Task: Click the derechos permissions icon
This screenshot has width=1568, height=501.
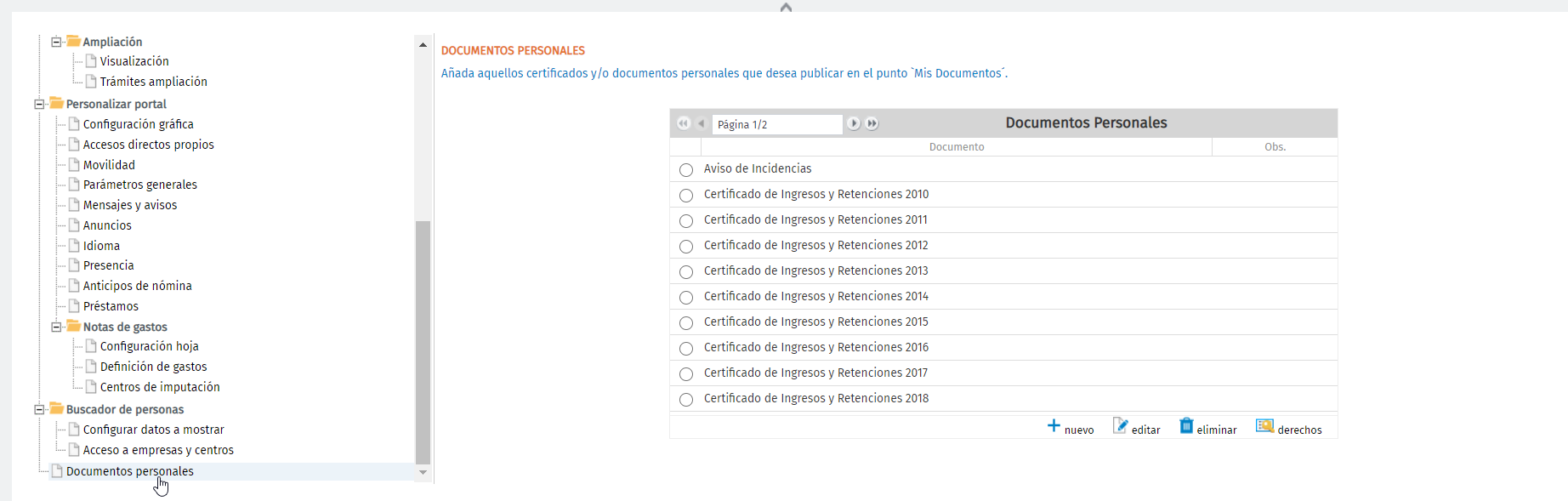Action: 1265,426
